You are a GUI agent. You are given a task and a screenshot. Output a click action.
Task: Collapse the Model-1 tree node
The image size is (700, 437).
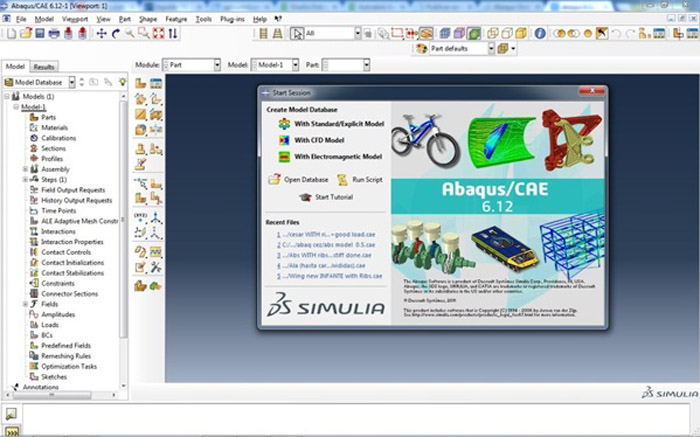(x=16, y=107)
